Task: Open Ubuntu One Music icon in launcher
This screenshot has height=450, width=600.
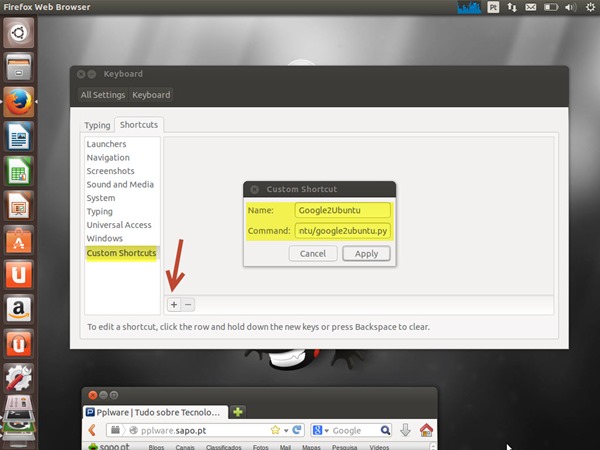Action: [x=18, y=343]
